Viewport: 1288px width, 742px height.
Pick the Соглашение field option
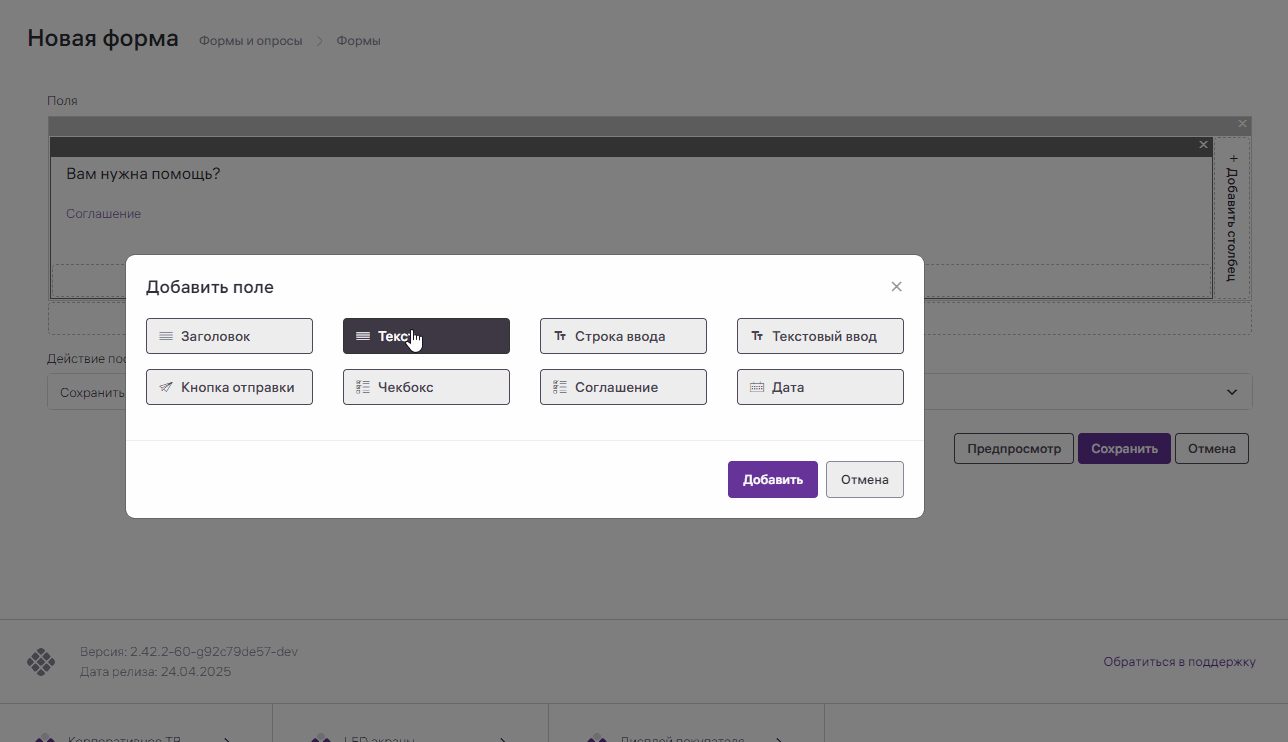[623, 387]
